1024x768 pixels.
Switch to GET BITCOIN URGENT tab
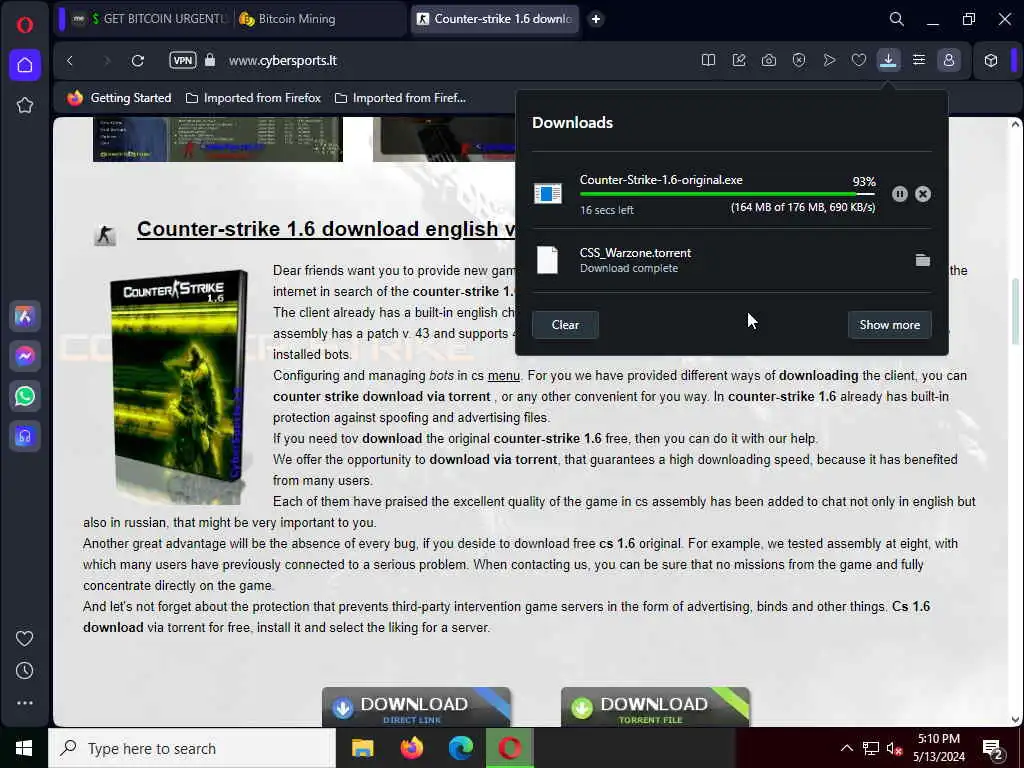tap(150, 19)
